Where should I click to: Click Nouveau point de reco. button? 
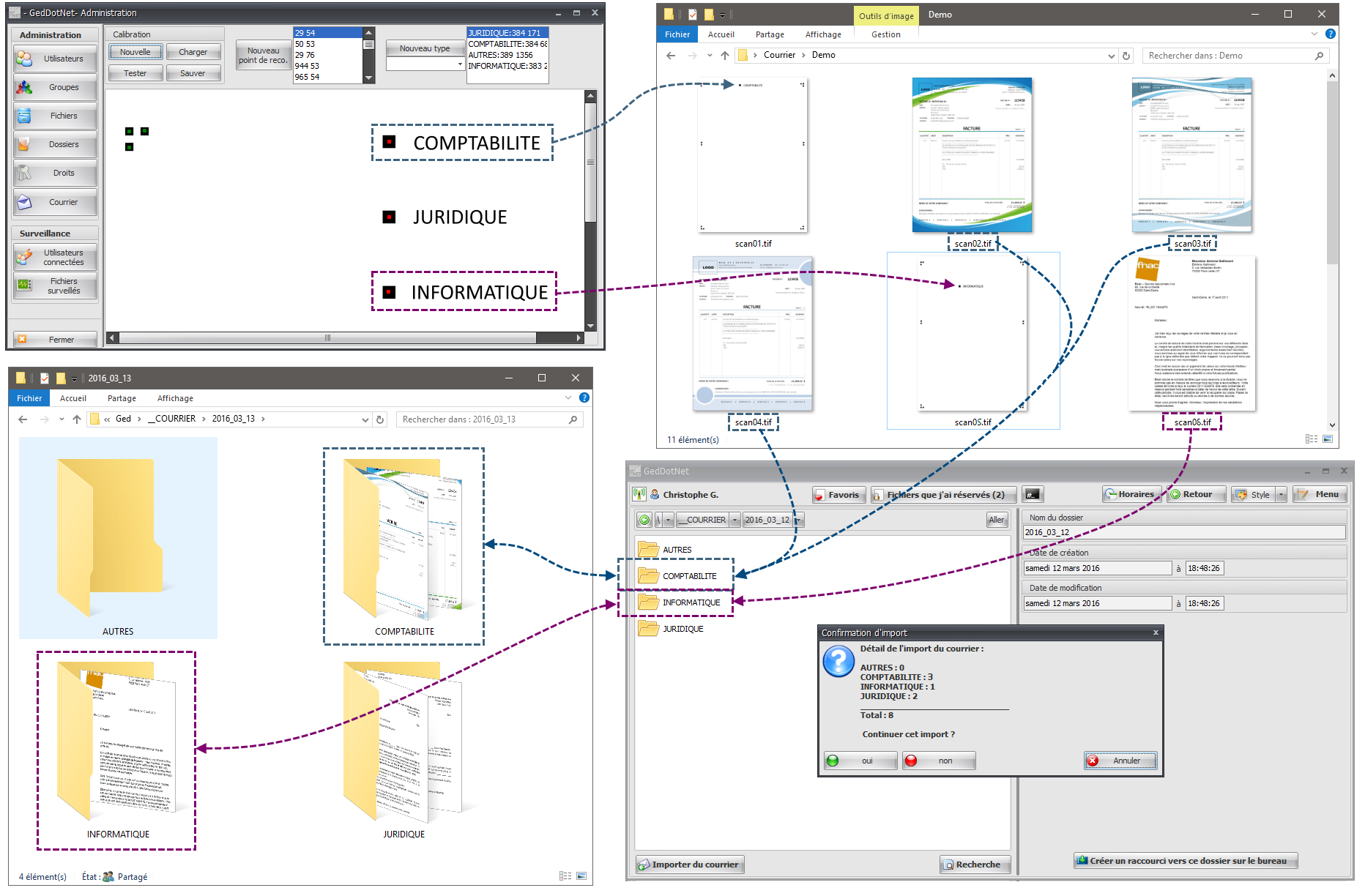[x=263, y=55]
